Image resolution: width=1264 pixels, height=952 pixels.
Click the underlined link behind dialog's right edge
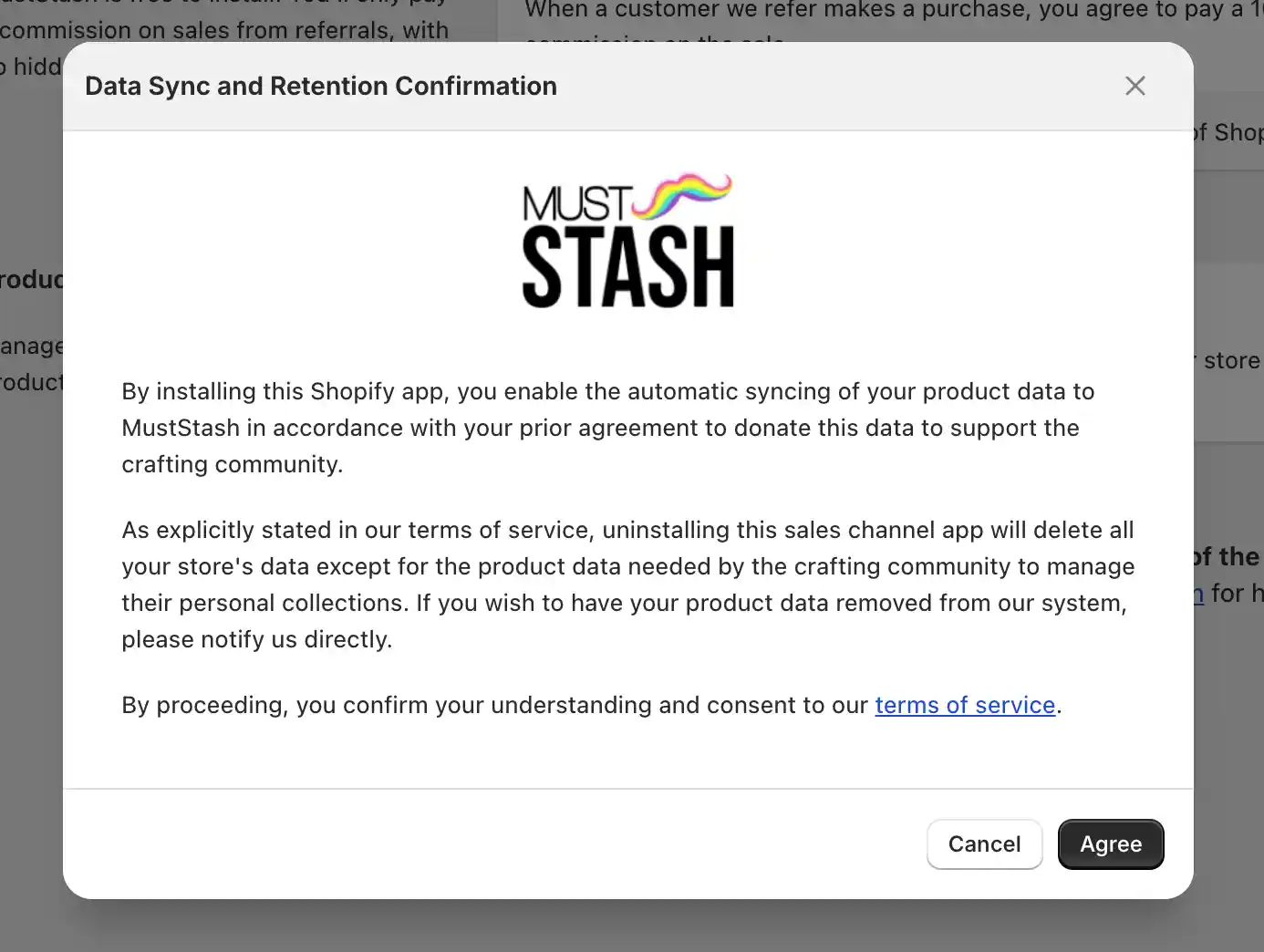pyautogui.click(x=1198, y=594)
